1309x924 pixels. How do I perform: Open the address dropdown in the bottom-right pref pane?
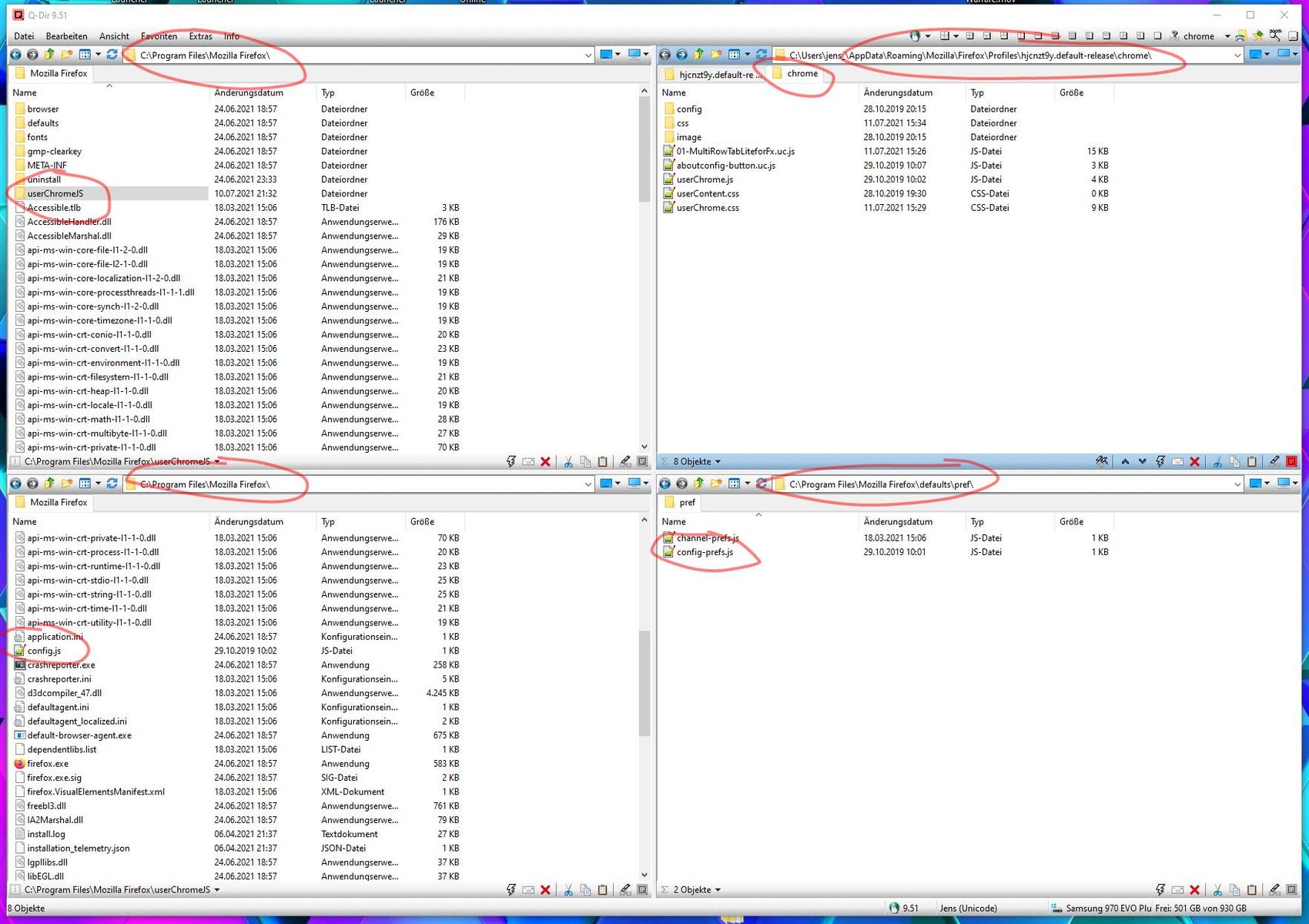pyautogui.click(x=1237, y=484)
